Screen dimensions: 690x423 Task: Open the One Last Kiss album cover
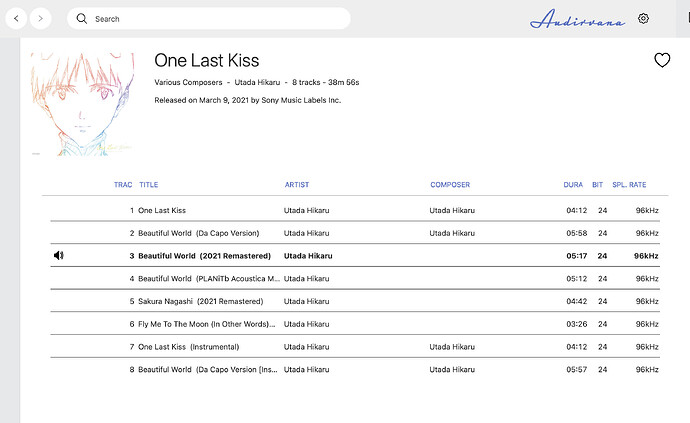[75, 104]
